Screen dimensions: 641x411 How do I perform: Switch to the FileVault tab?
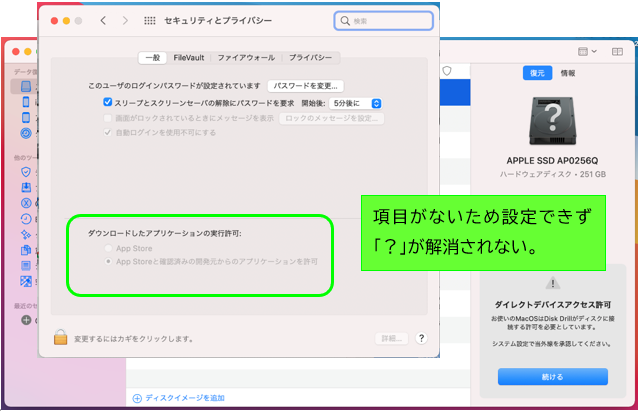(188, 58)
